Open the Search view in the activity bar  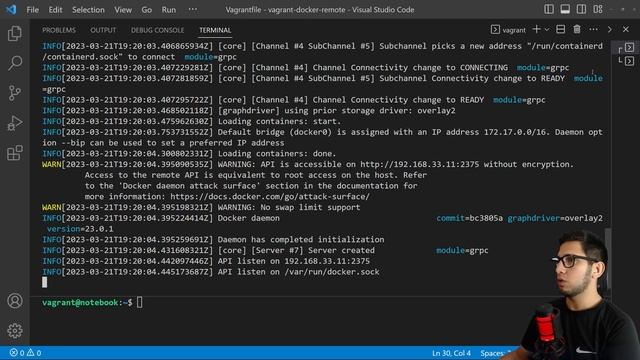[x=15, y=63]
